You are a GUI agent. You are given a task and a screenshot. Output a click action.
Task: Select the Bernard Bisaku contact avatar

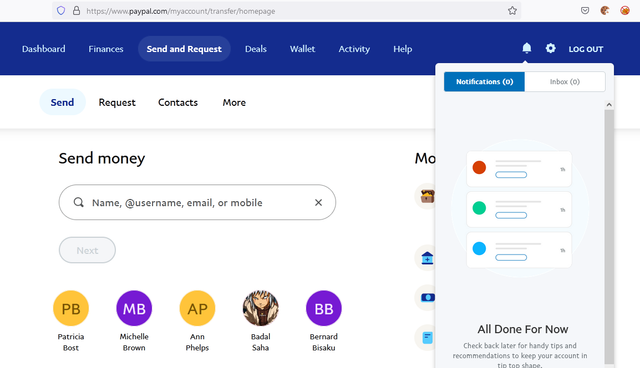tap(324, 308)
